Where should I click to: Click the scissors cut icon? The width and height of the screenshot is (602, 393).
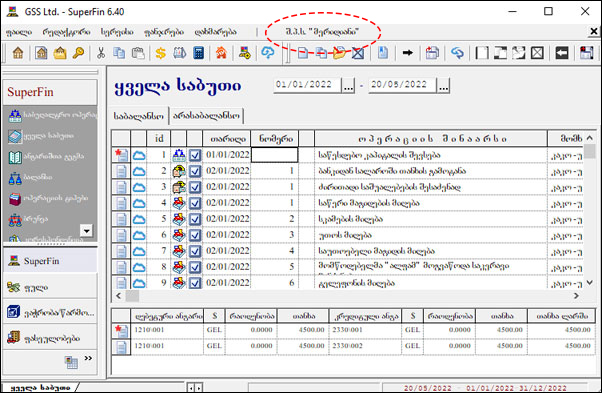pos(101,53)
